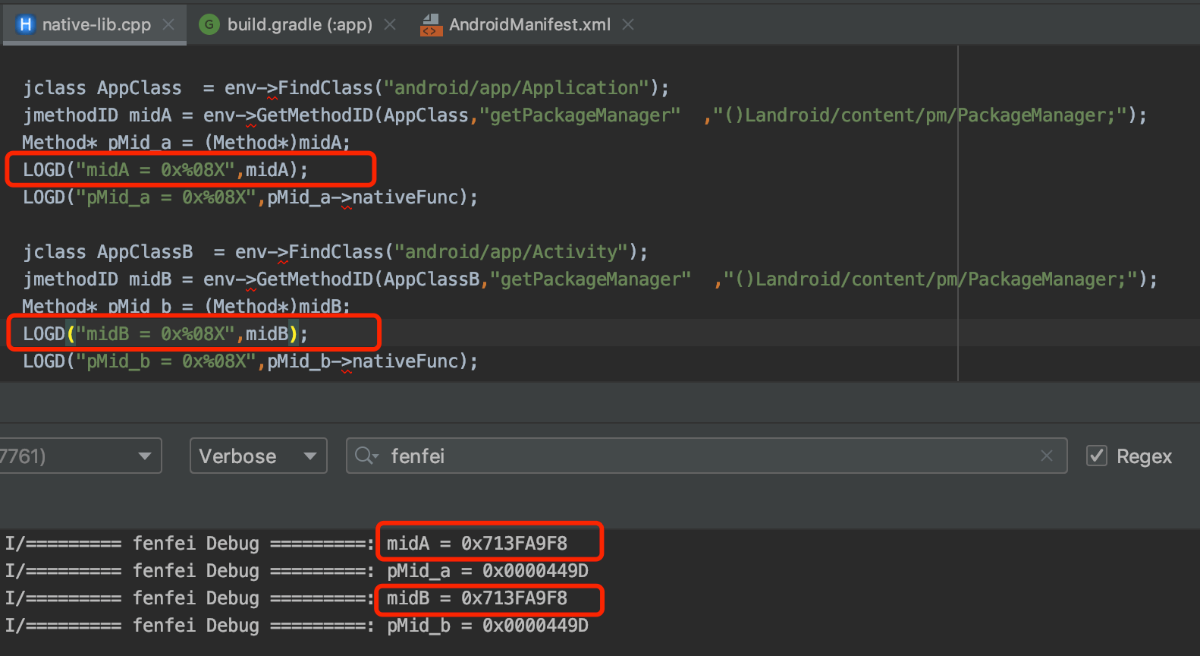
Task: Click the log line pMid_a = 0x0000449D
Action: pyautogui.click(x=296, y=571)
